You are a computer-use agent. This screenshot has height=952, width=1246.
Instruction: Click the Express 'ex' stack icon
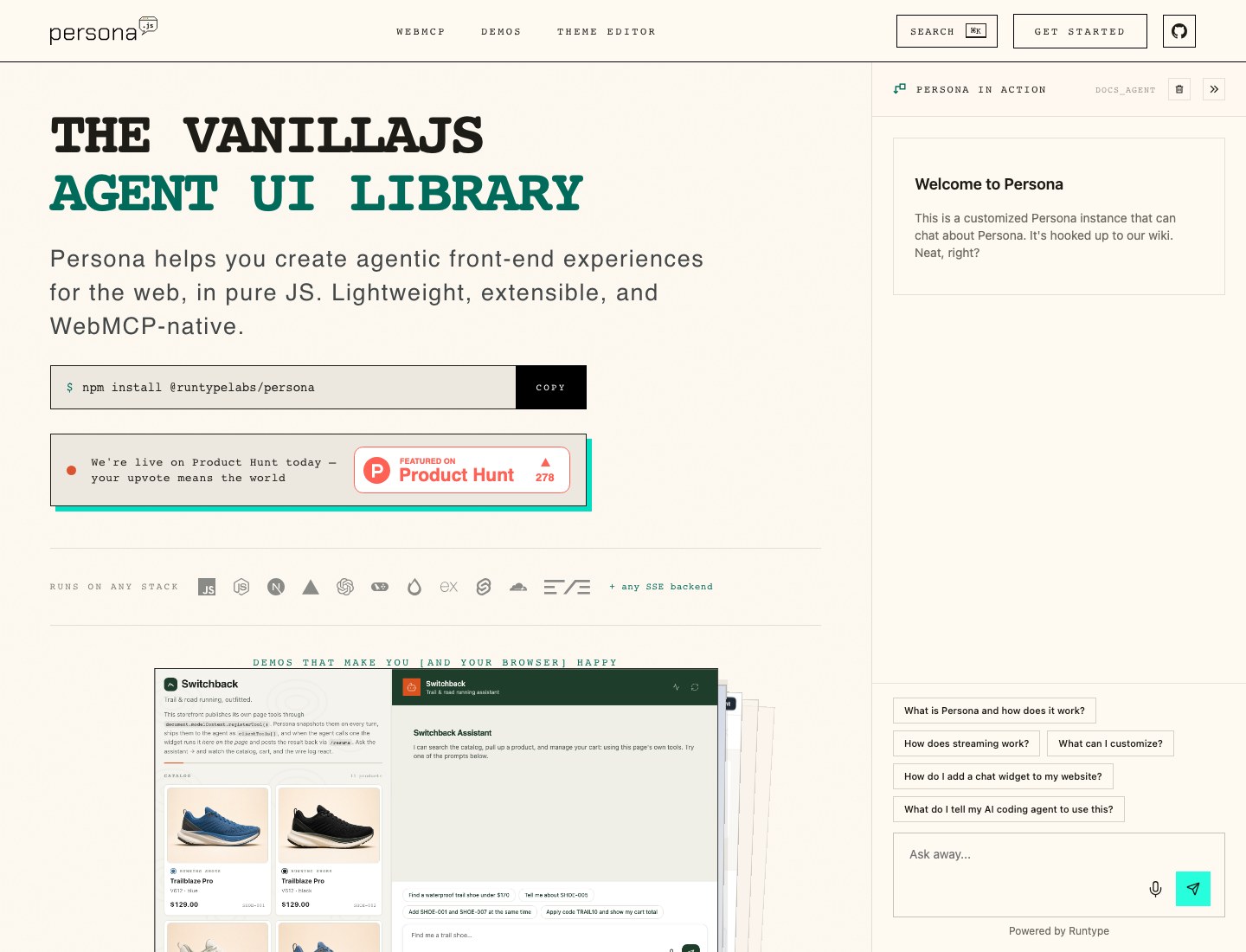449,587
